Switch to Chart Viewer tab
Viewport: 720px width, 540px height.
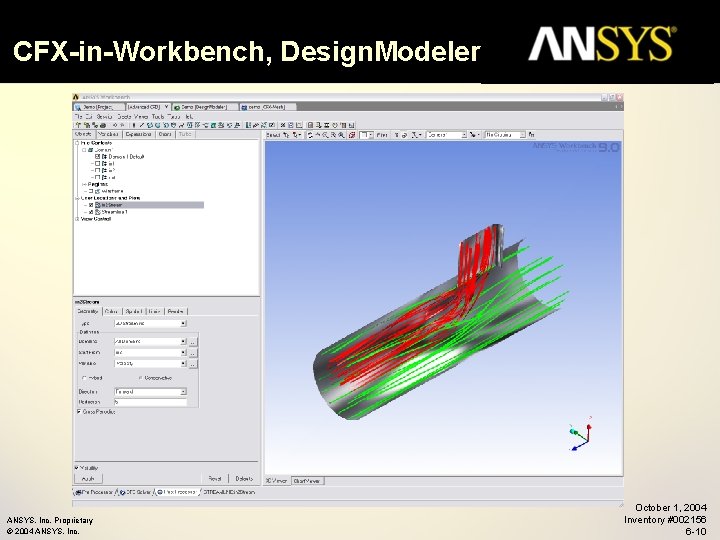click(x=307, y=481)
